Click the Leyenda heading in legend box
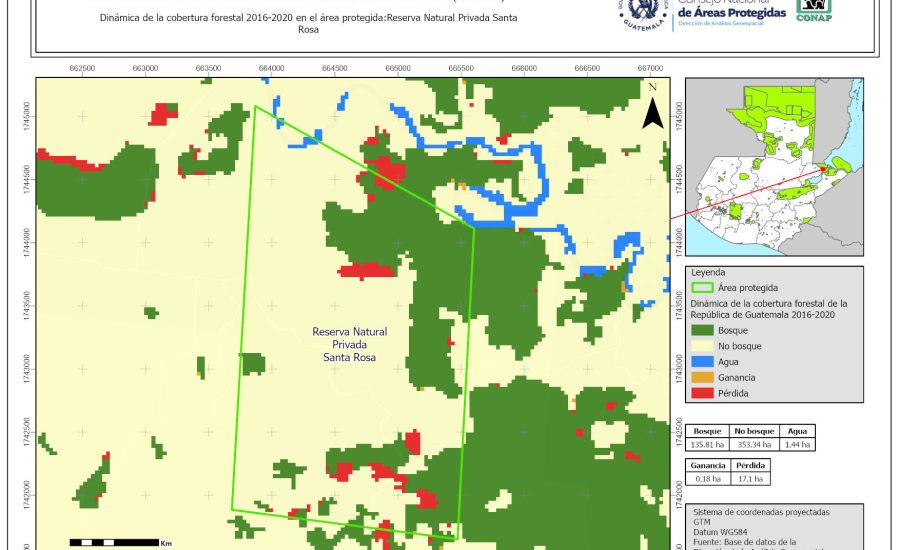The width and height of the screenshot is (900, 550). point(709,271)
